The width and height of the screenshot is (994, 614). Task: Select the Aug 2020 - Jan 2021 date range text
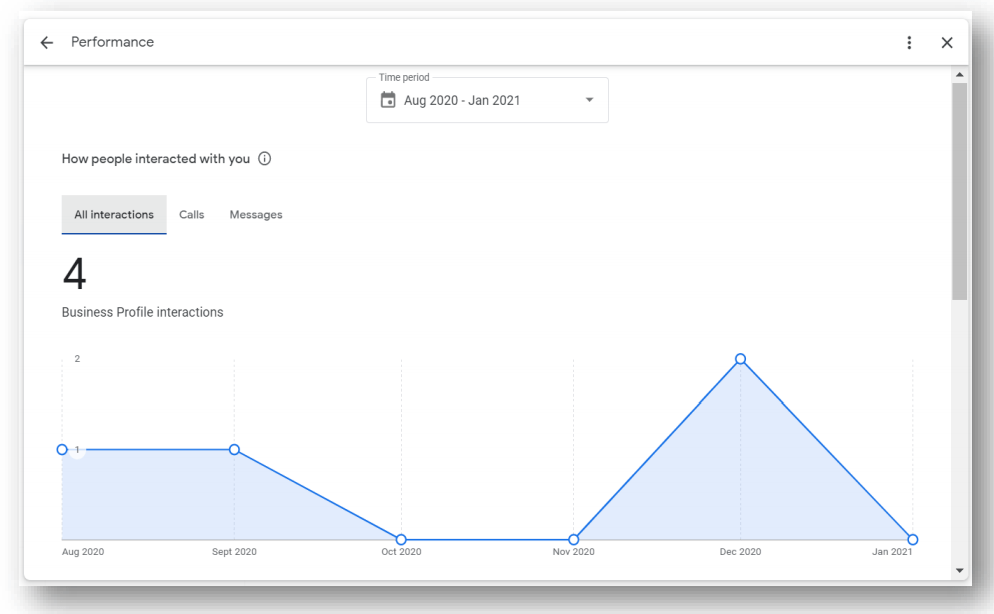pos(462,100)
